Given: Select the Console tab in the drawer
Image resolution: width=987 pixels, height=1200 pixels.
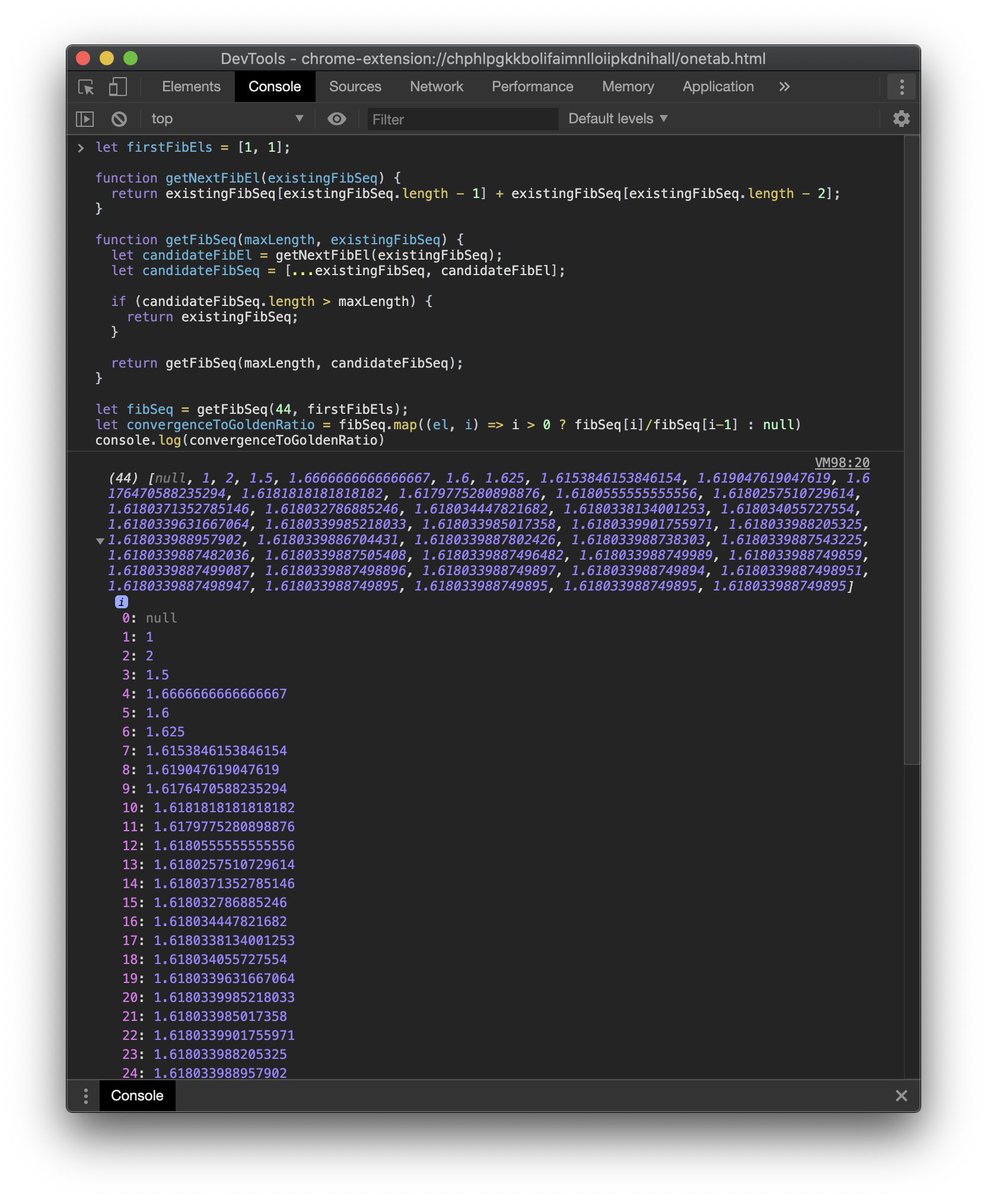Looking at the screenshot, I should pos(137,1095).
